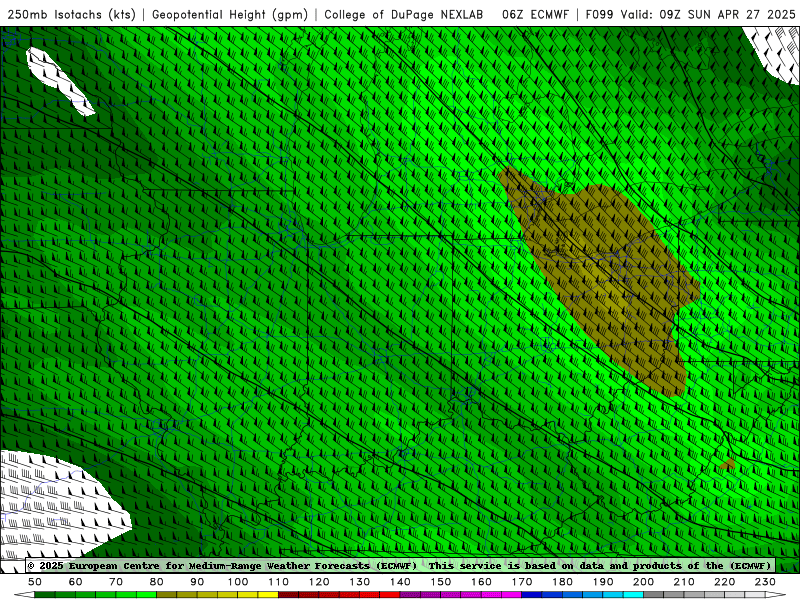Click the '60' legend label

point(75,582)
